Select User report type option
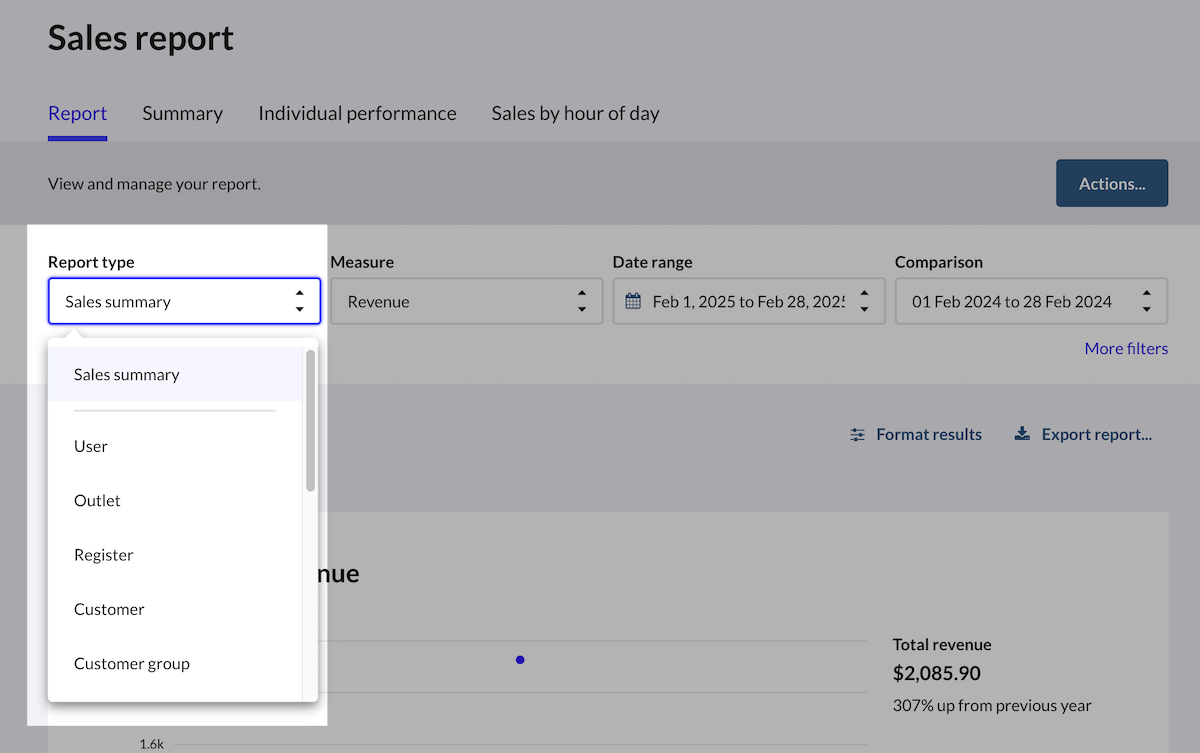The width and height of the screenshot is (1200, 753). (91, 447)
